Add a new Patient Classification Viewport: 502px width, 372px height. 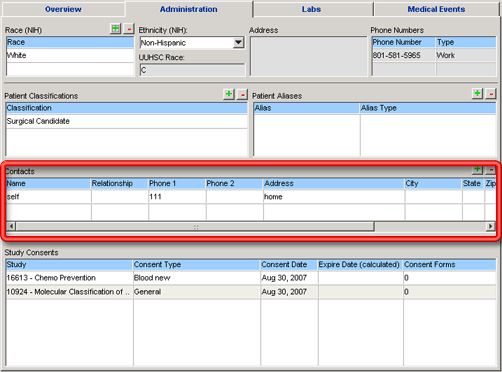tap(229, 94)
